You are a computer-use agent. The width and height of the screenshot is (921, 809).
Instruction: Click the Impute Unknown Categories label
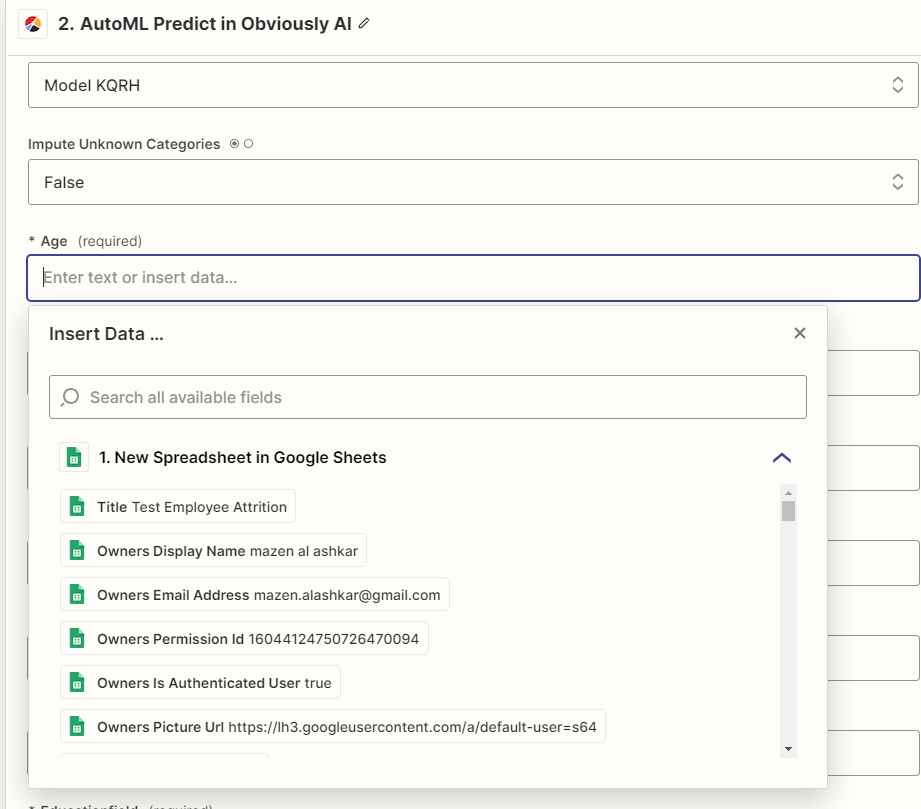coord(124,145)
